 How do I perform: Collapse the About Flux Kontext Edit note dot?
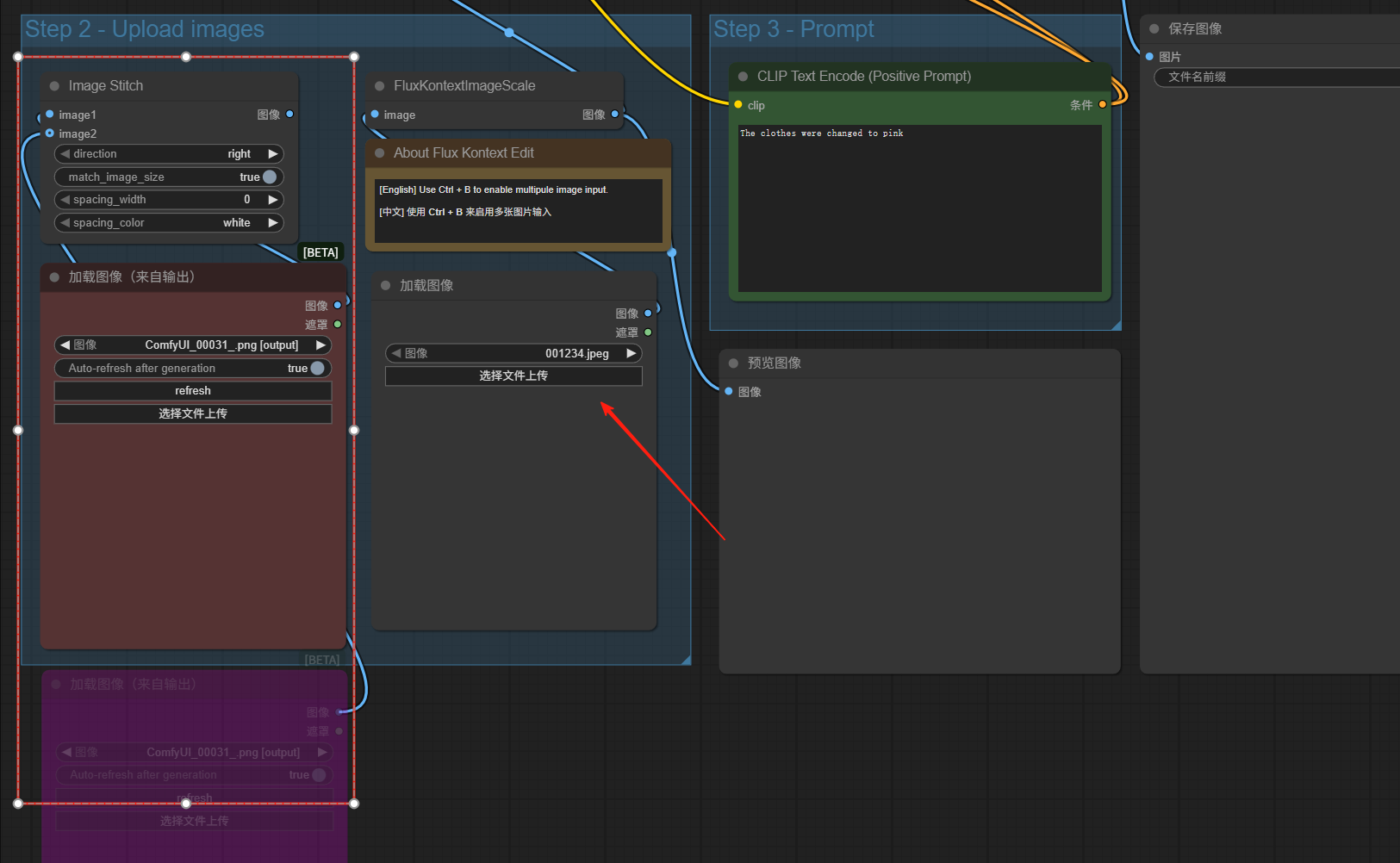pyautogui.click(x=379, y=153)
